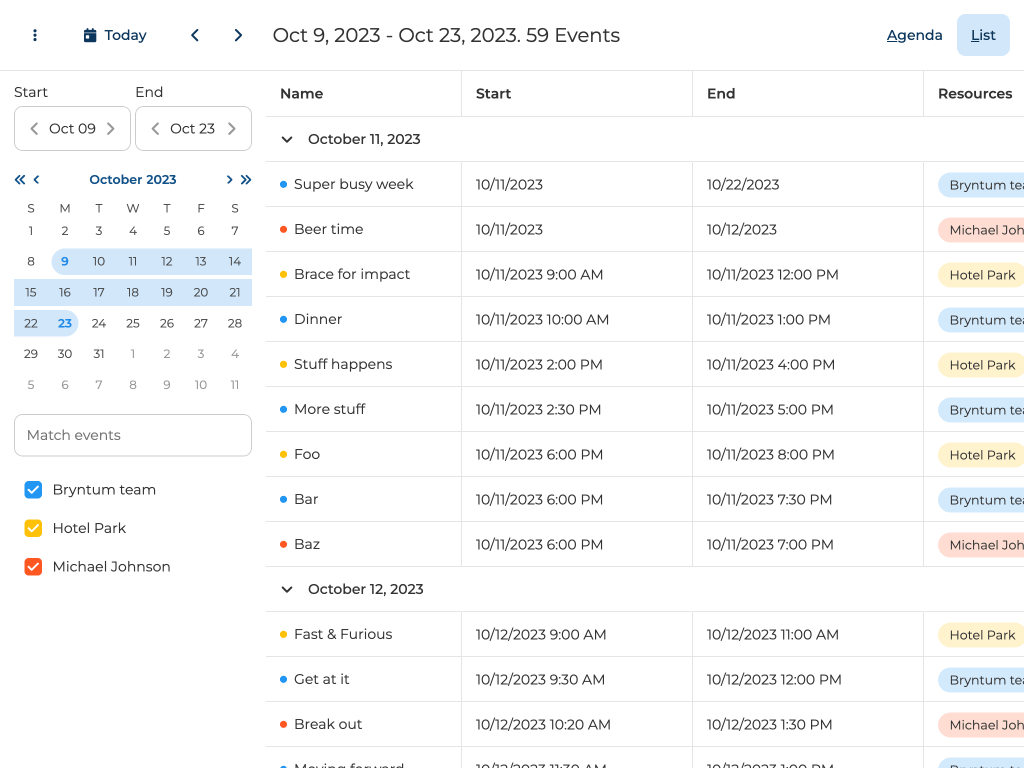
Task: Decrease the Start date by one day
Action: (x=34, y=129)
